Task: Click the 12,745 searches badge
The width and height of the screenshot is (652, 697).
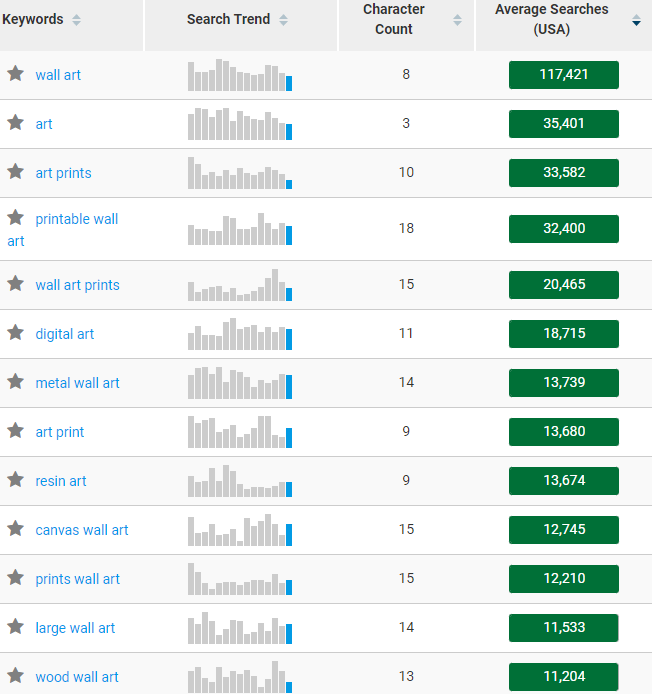Action: click(x=564, y=529)
